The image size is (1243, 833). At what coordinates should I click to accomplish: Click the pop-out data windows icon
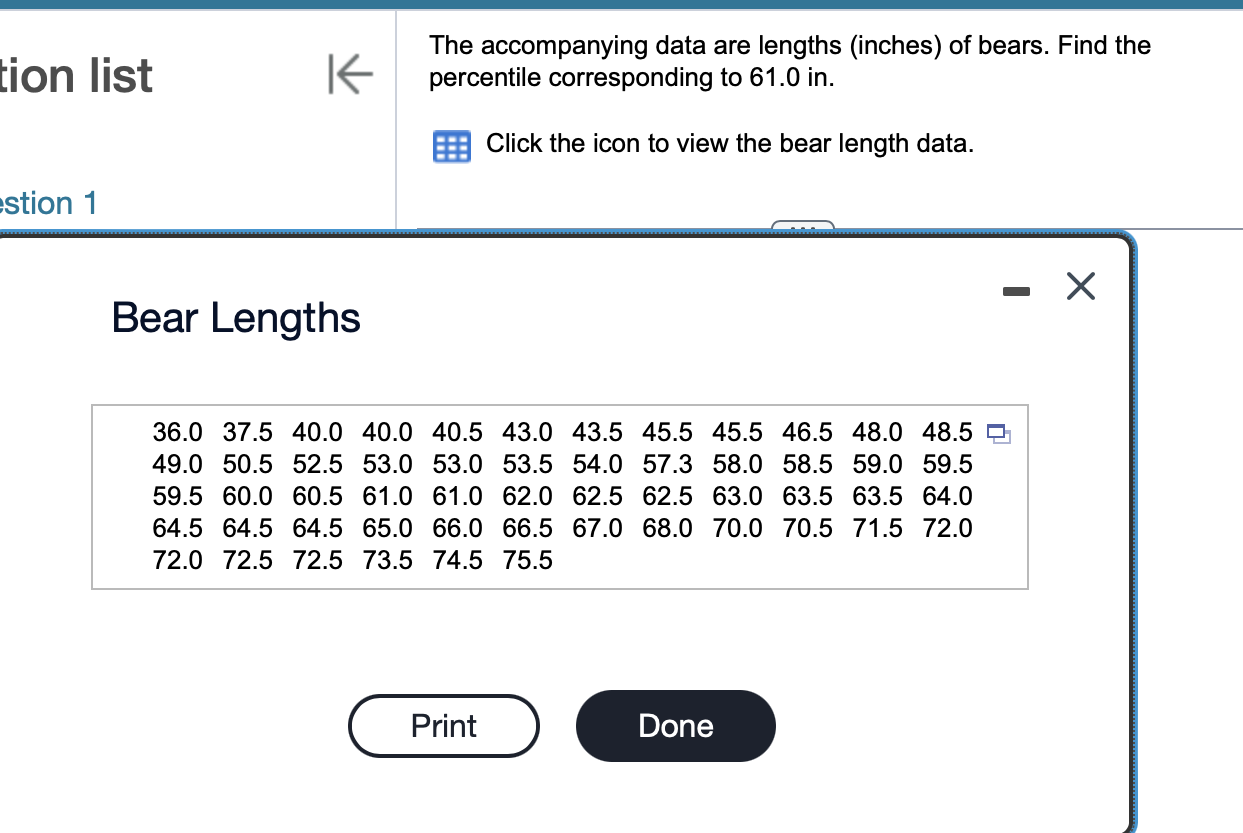(1001, 436)
